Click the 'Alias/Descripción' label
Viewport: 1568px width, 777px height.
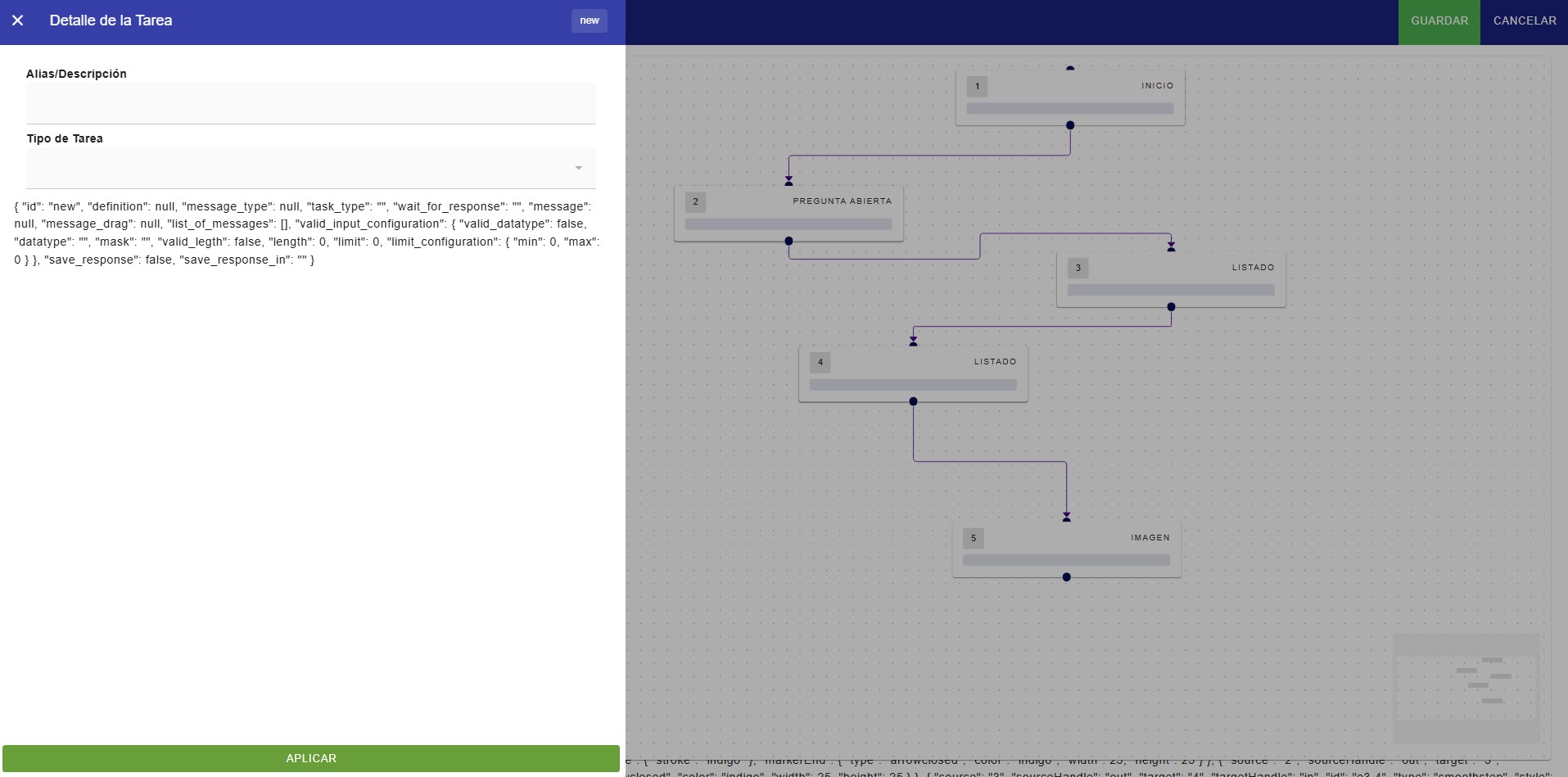click(x=76, y=74)
